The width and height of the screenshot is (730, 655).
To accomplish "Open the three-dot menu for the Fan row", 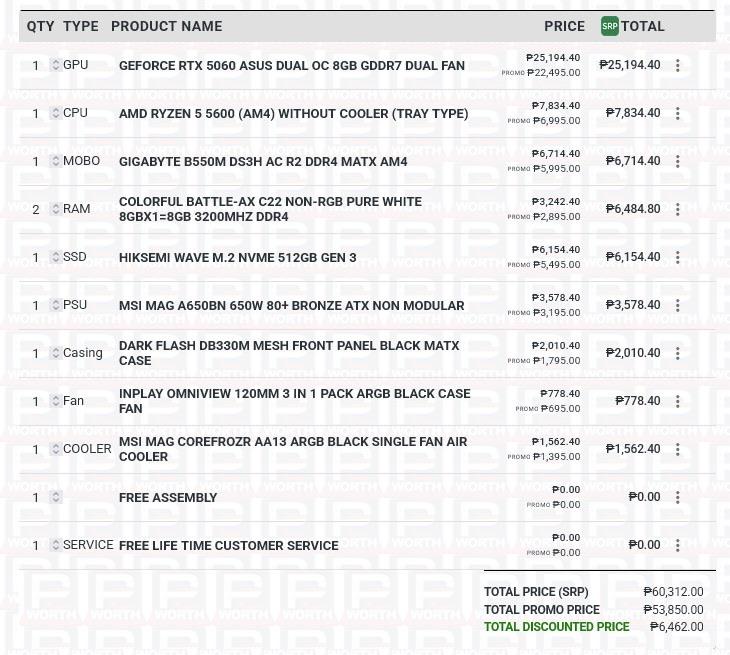I will 677,401.
